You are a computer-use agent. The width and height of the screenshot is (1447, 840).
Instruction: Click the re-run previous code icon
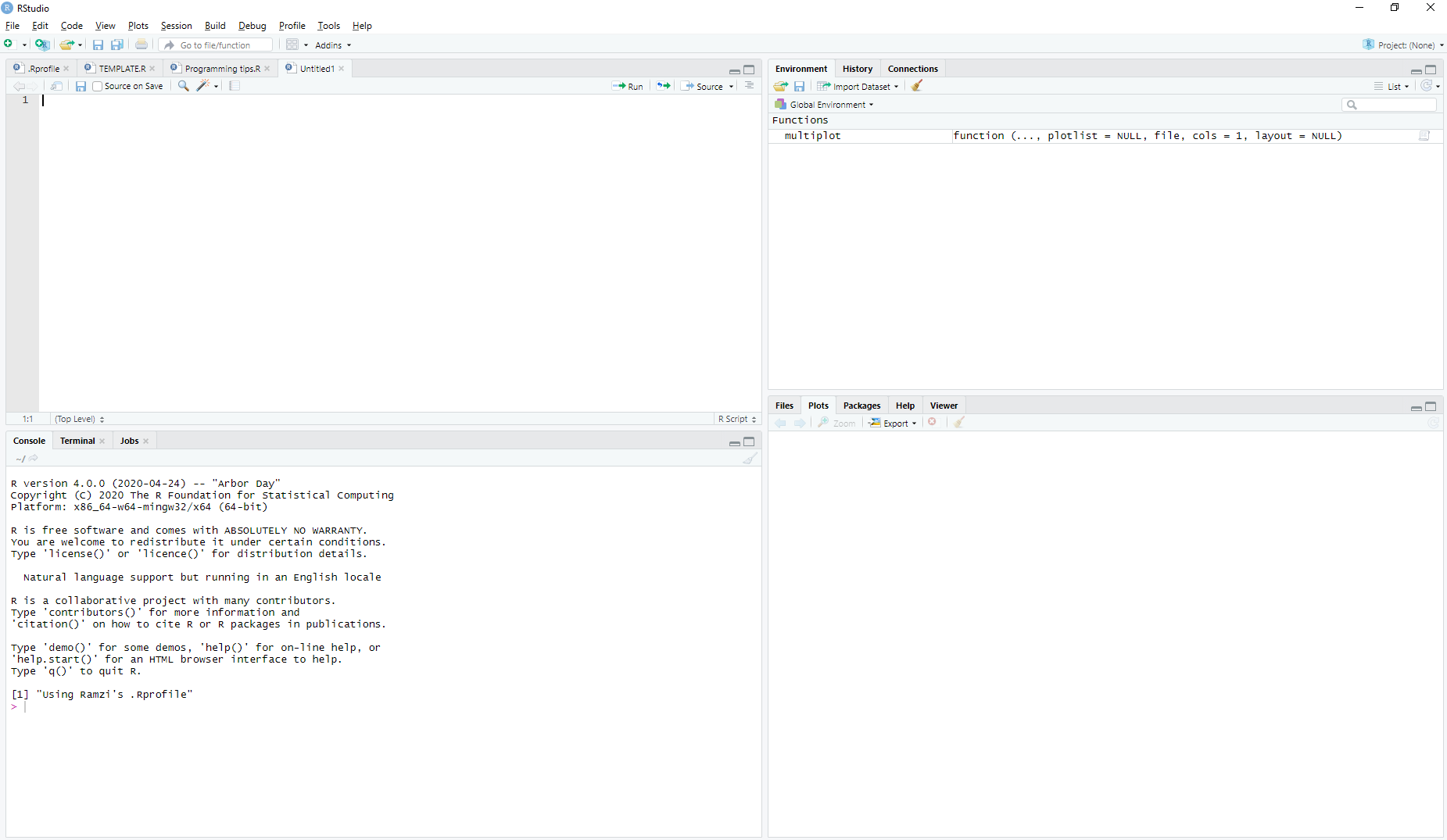[663, 86]
